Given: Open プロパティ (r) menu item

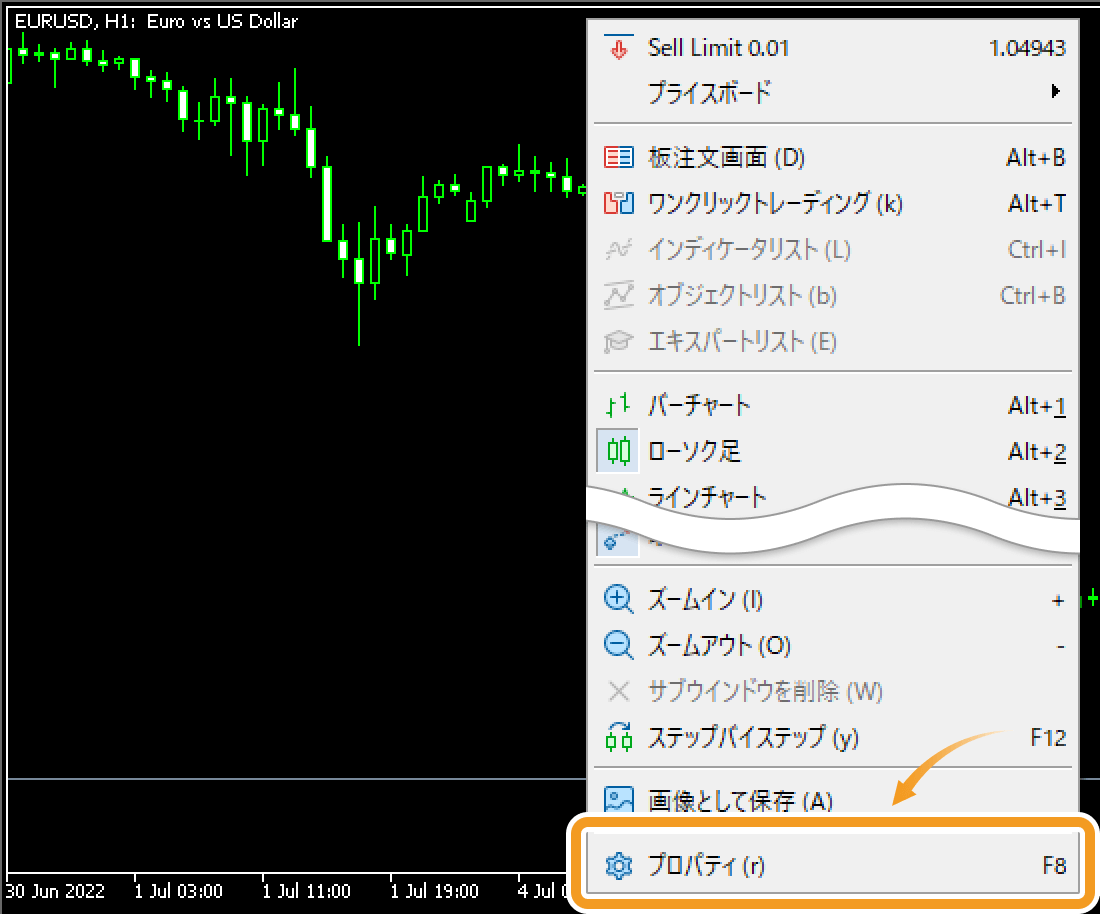Looking at the screenshot, I should pyautogui.click(x=833, y=864).
